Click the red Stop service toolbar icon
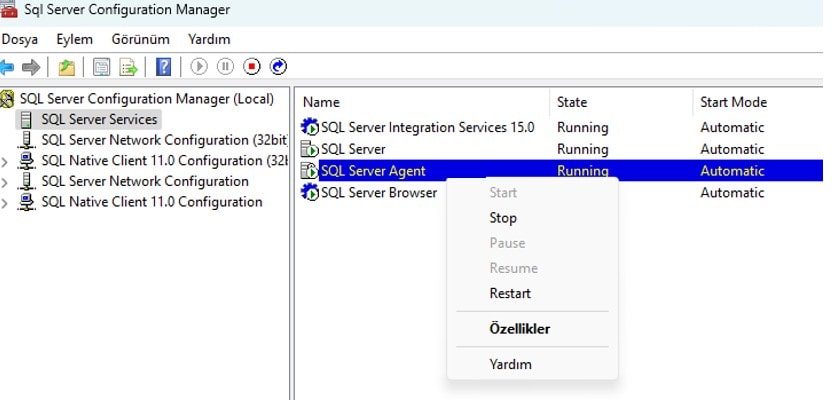The height and width of the screenshot is (414, 837). 252,67
